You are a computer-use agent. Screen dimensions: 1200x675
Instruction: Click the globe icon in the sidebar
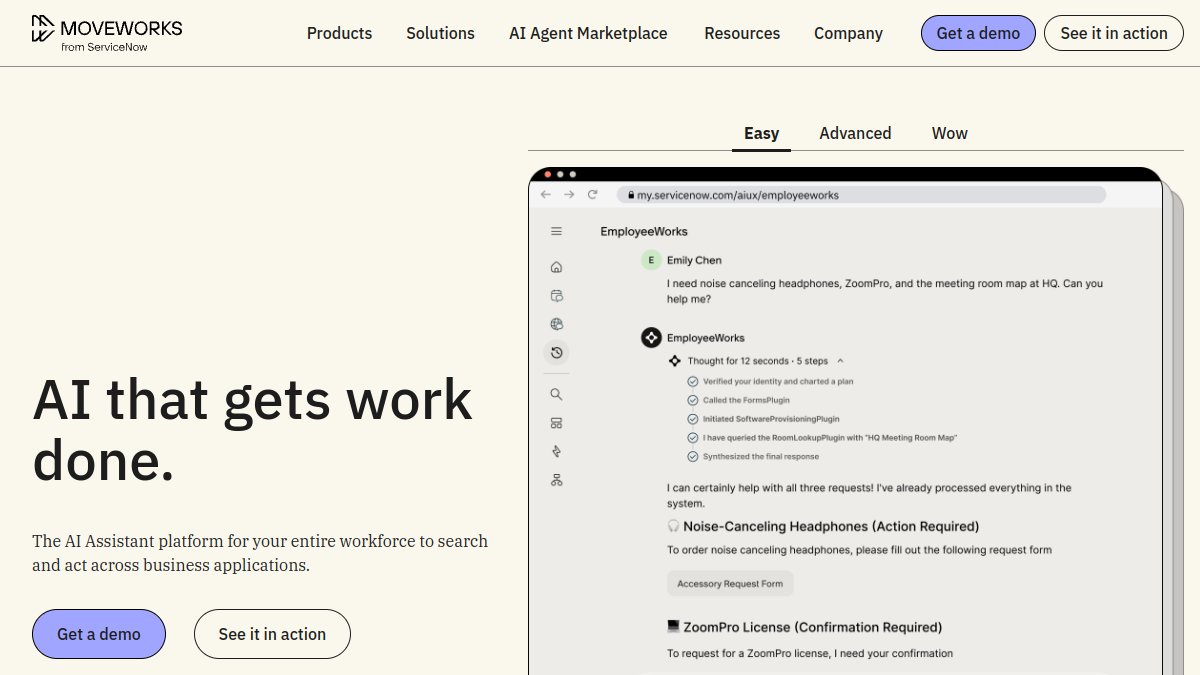pos(557,324)
